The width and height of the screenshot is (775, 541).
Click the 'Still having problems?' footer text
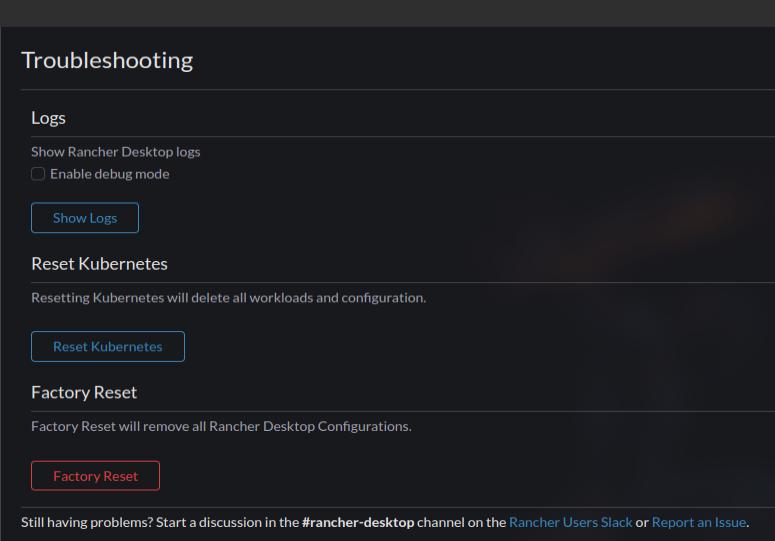tap(86, 522)
